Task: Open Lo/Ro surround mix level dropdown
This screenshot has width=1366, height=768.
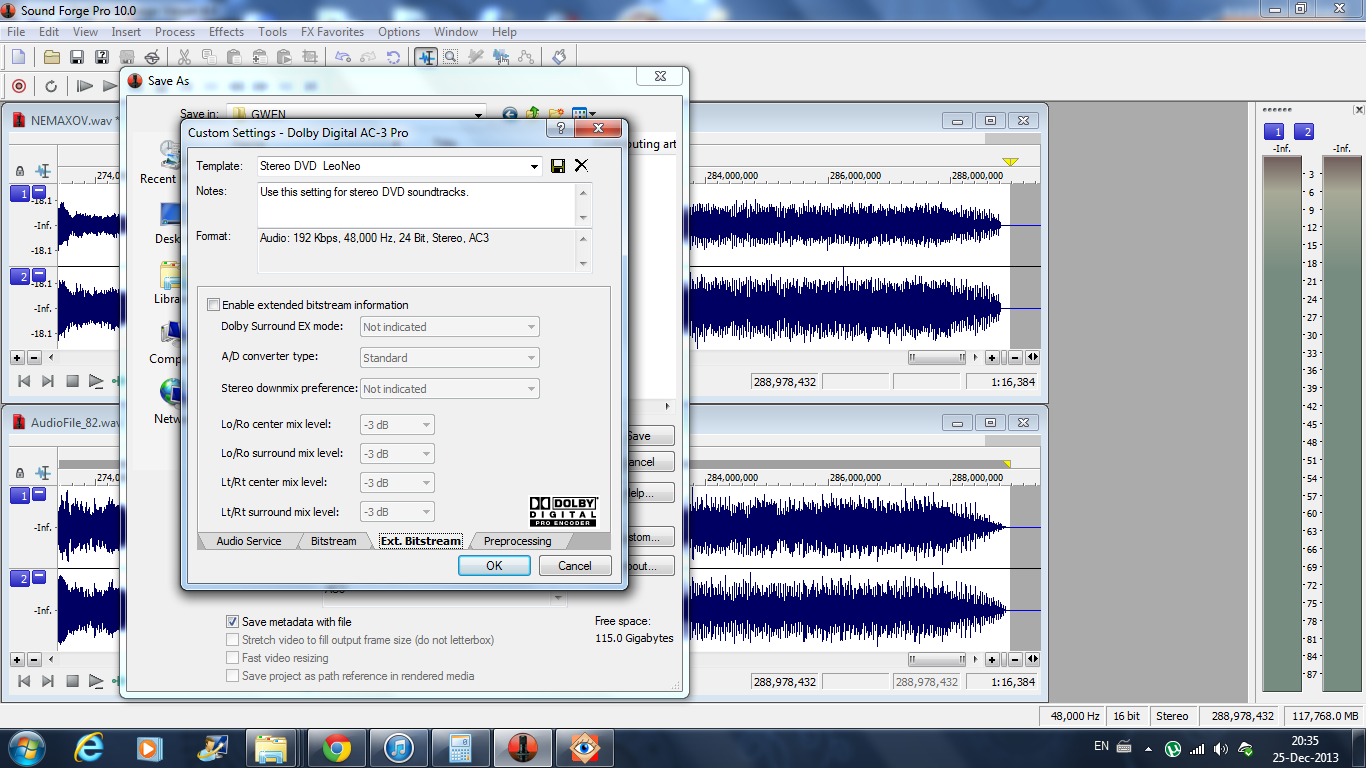Action: click(397, 454)
